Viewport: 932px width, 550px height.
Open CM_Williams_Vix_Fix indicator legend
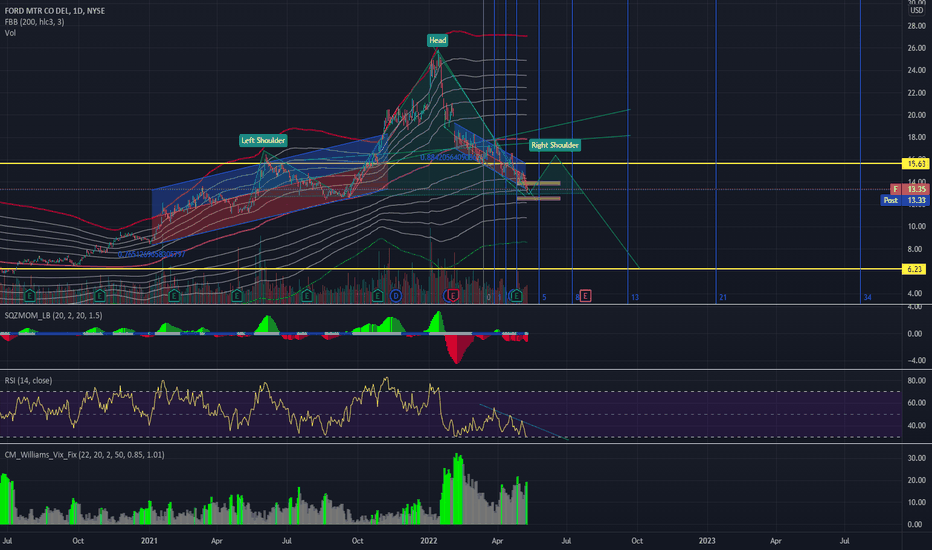pyautogui.click(x=84, y=455)
